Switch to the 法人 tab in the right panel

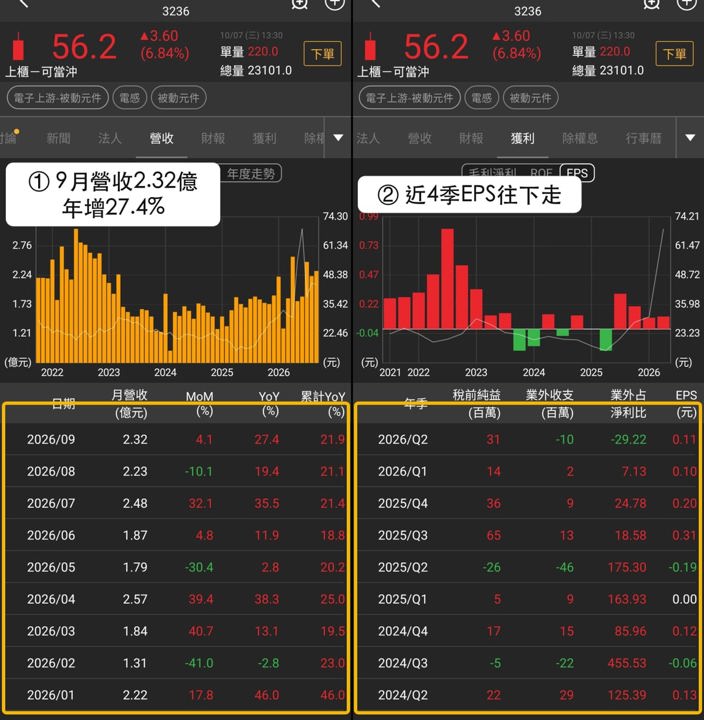(x=368, y=138)
